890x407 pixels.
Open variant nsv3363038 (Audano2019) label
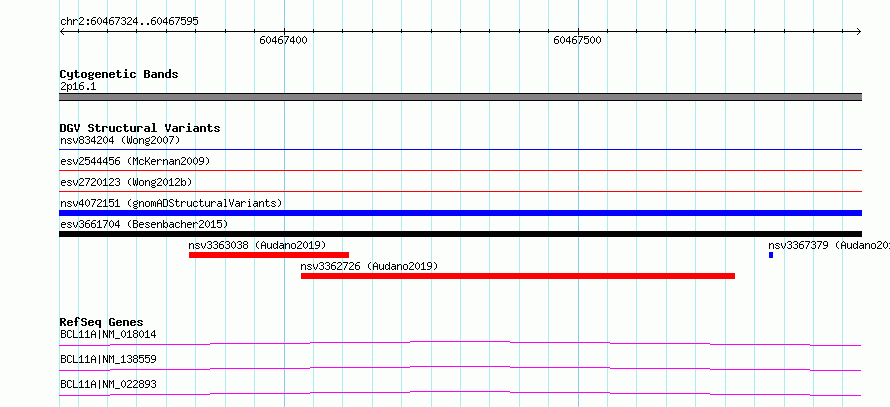point(257,245)
